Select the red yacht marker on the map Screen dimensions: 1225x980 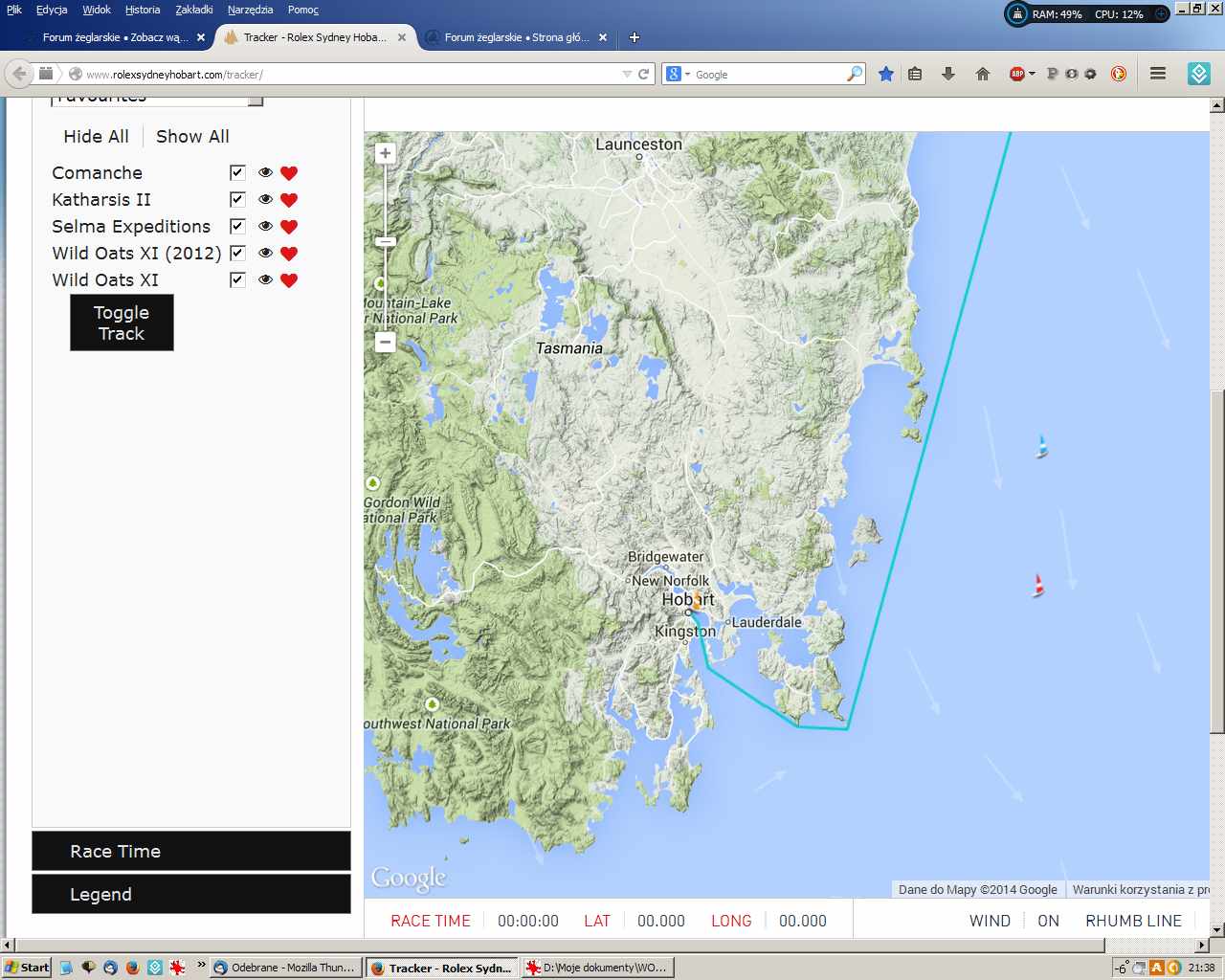pyautogui.click(x=1038, y=586)
